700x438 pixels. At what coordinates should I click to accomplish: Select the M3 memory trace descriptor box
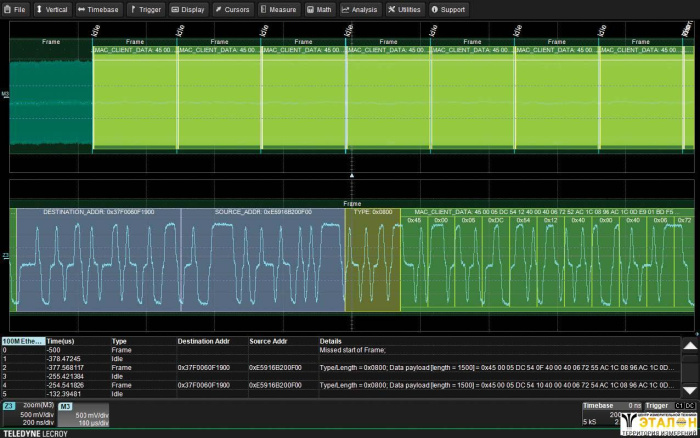(84, 414)
